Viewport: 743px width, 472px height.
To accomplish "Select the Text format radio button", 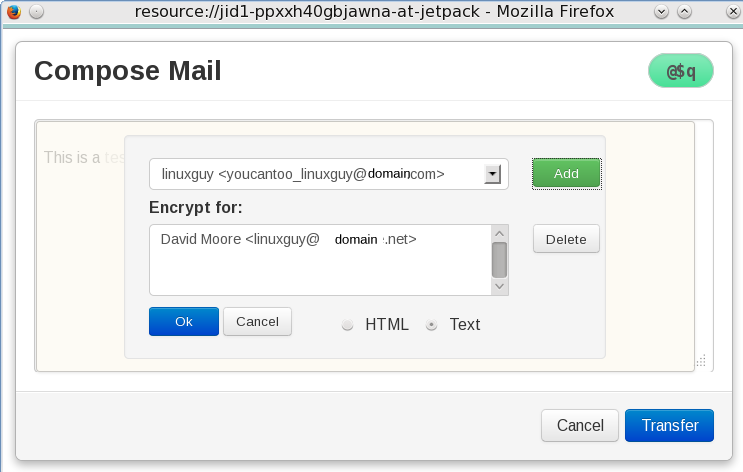I will click(x=432, y=325).
